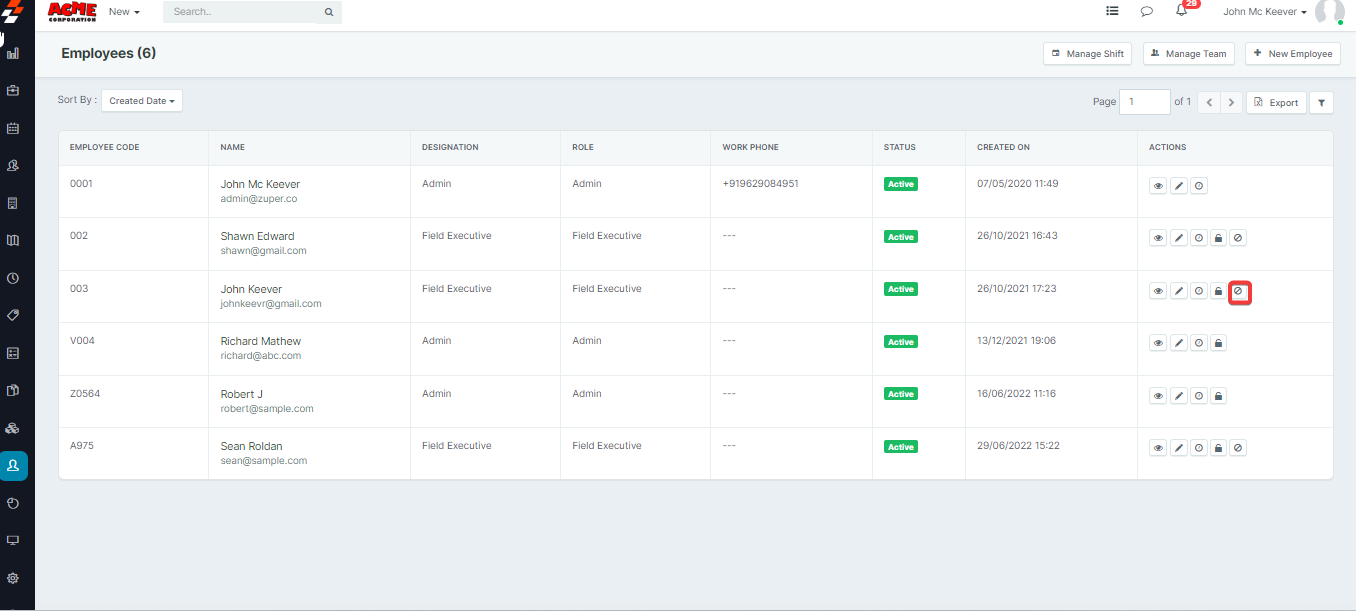This screenshot has width=1356, height=611.
Task: Click the page number input field
Action: [1145, 102]
